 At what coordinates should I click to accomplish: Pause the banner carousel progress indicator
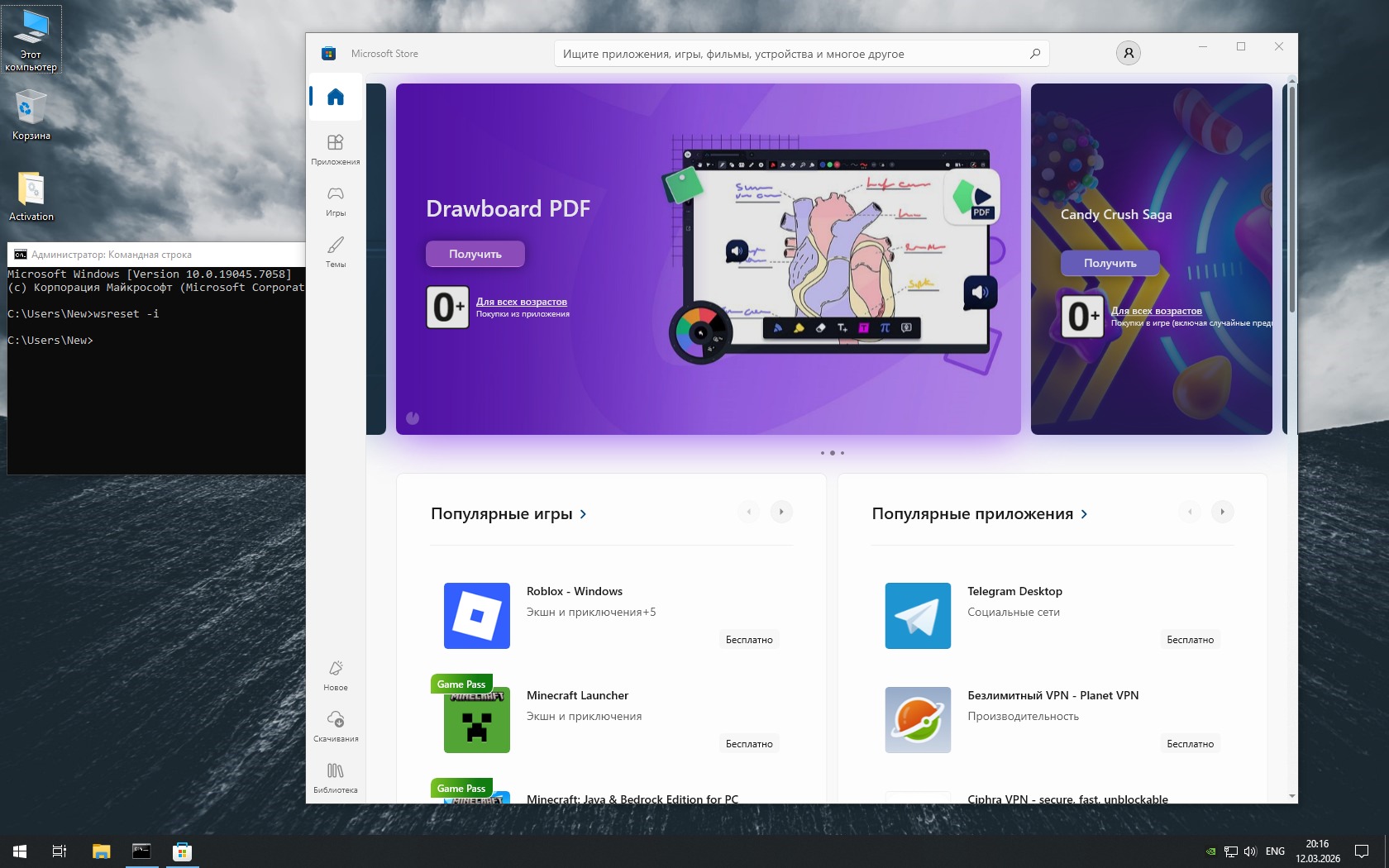(413, 418)
